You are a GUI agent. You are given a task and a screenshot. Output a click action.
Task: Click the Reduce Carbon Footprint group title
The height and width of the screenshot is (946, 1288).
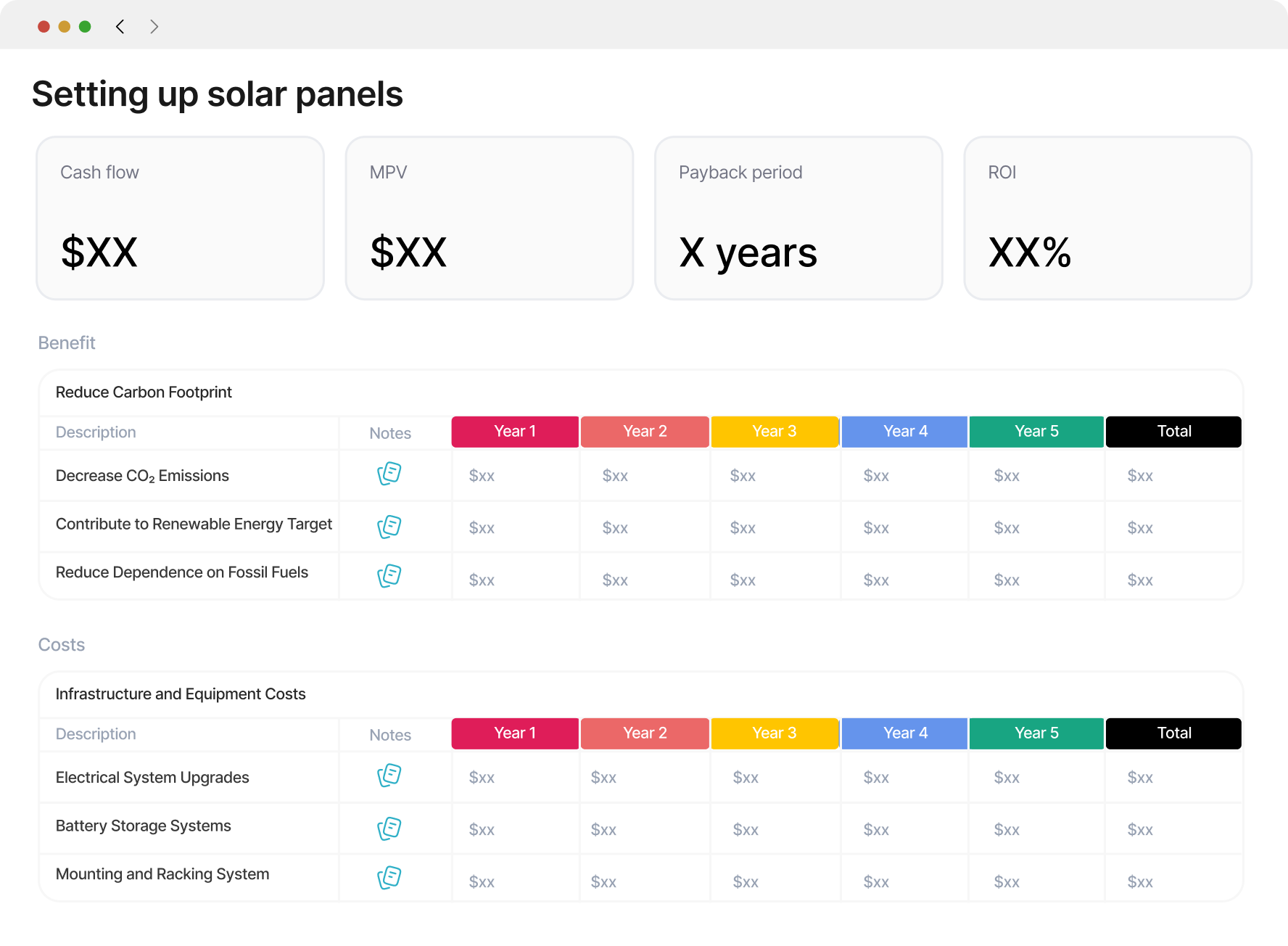[x=144, y=392]
